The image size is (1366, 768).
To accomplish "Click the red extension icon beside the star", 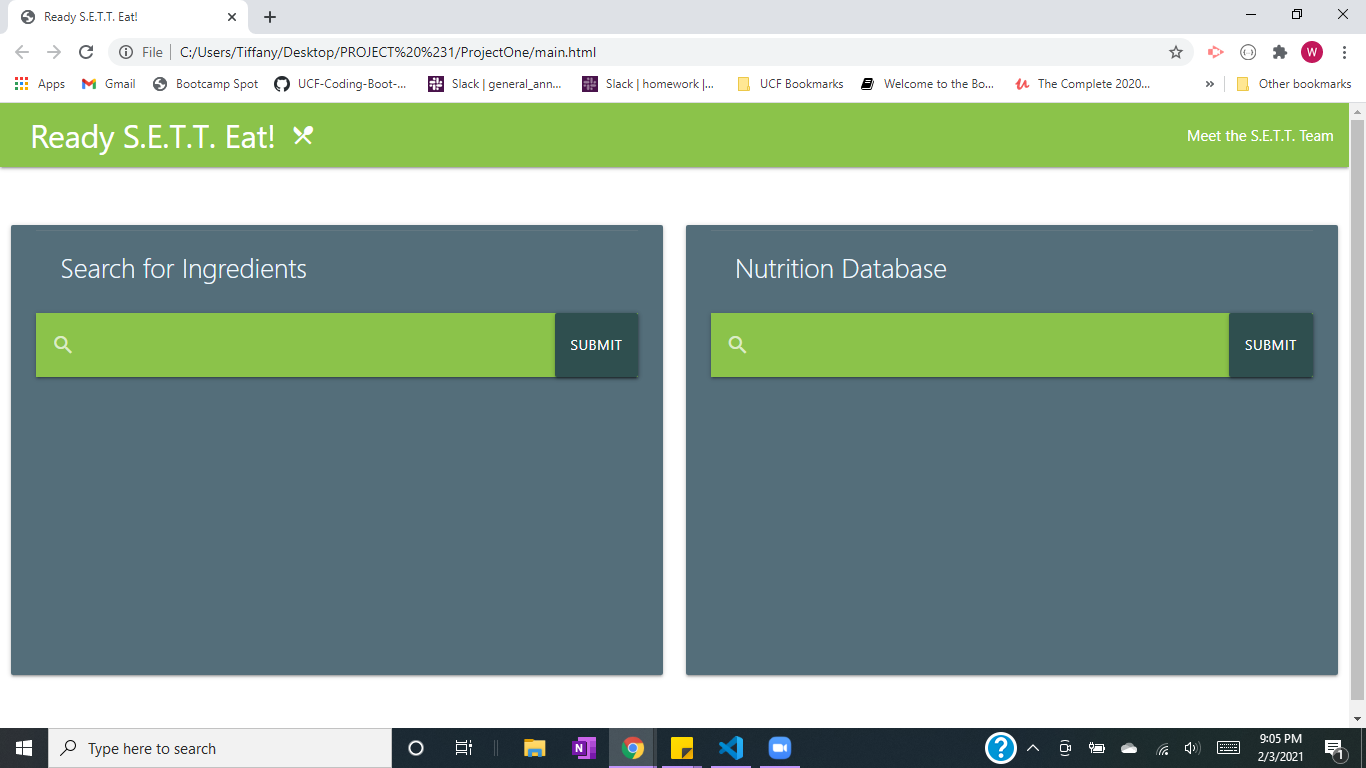I will [x=1216, y=52].
